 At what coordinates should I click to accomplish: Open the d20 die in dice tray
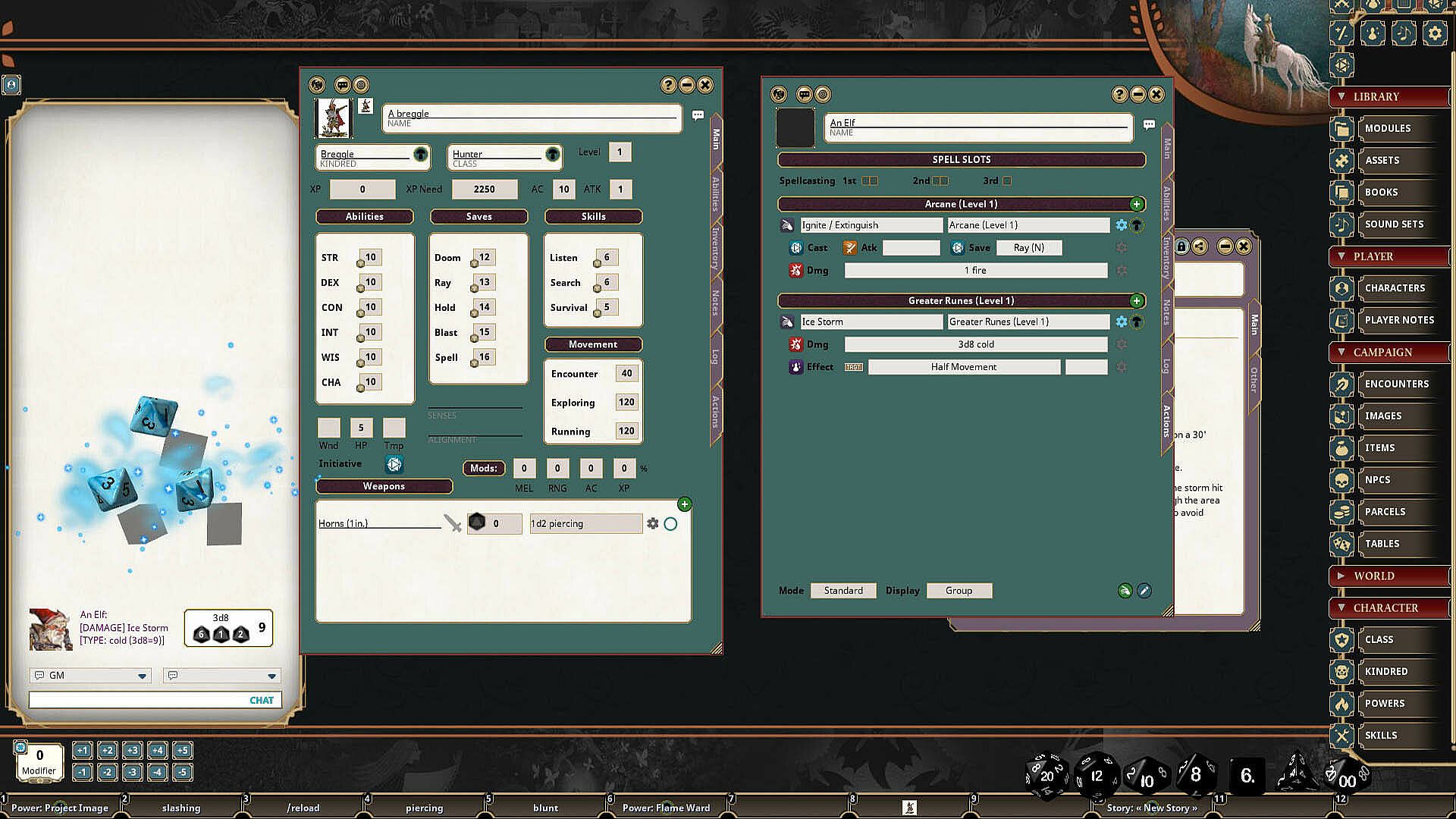click(x=1046, y=776)
